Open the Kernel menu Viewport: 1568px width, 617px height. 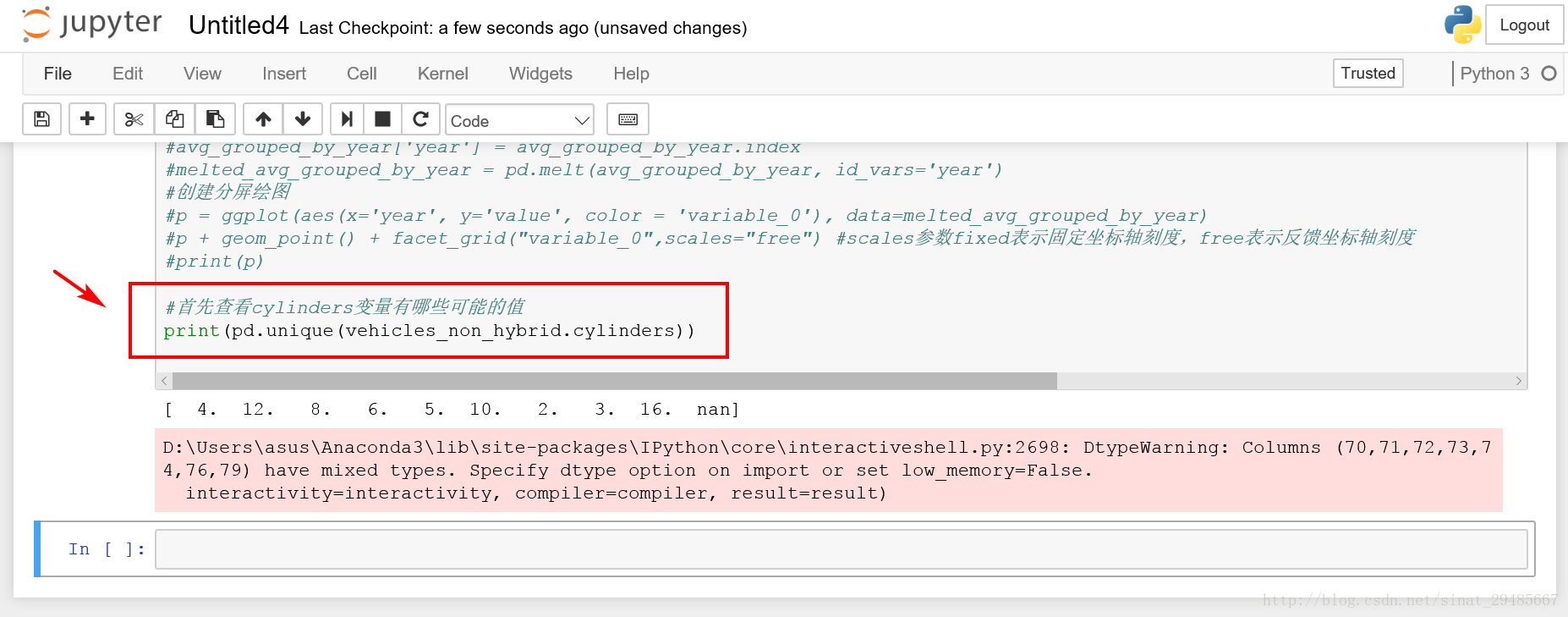[442, 74]
